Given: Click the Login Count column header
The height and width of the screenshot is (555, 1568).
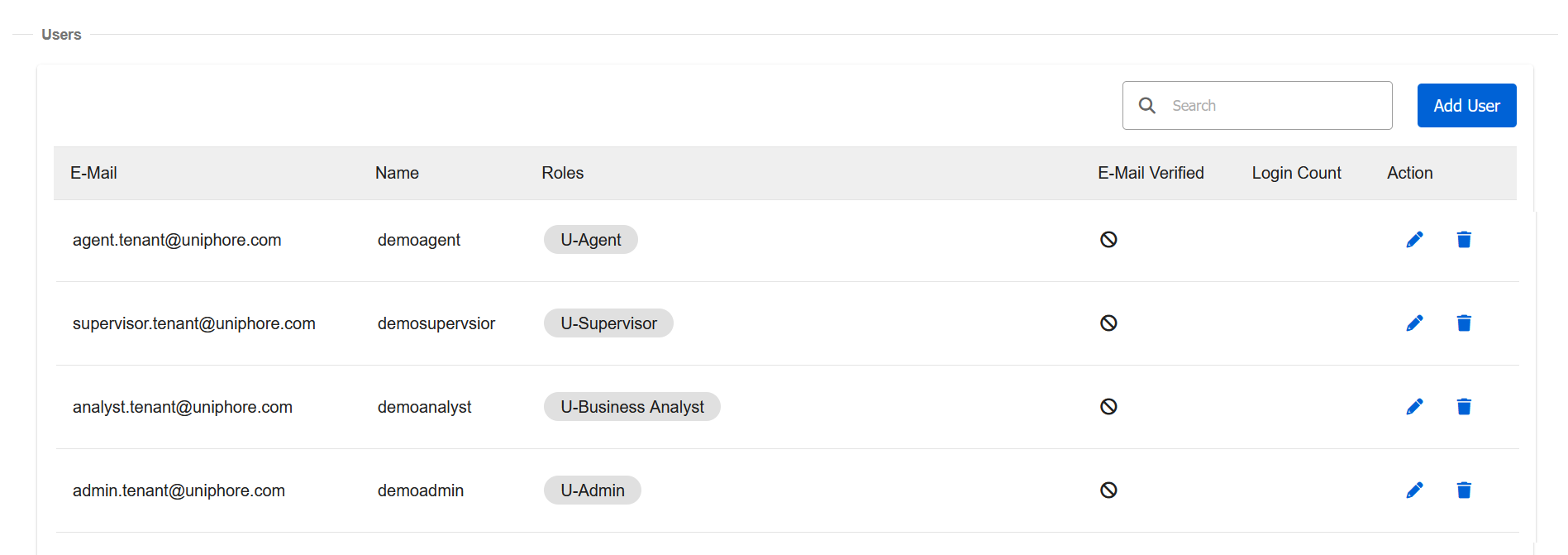Looking at the screenshot, I should [x=1295, y=173].
